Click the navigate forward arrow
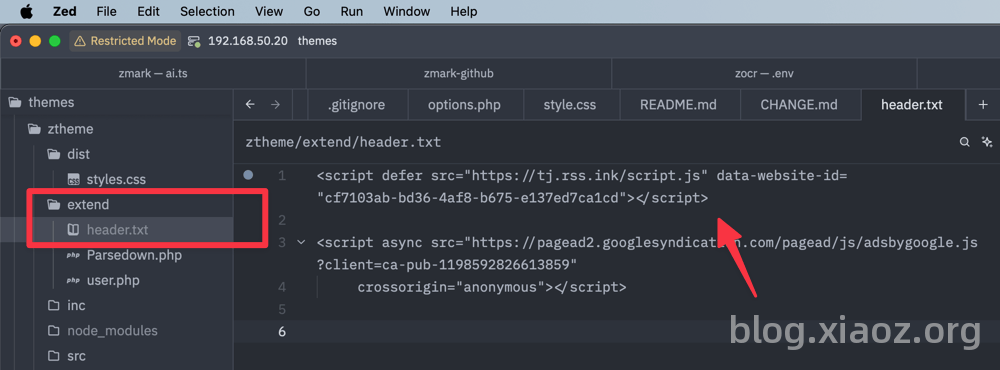Image resolution: width=1000 pixels, height=370 pixels. pos(276,105)
